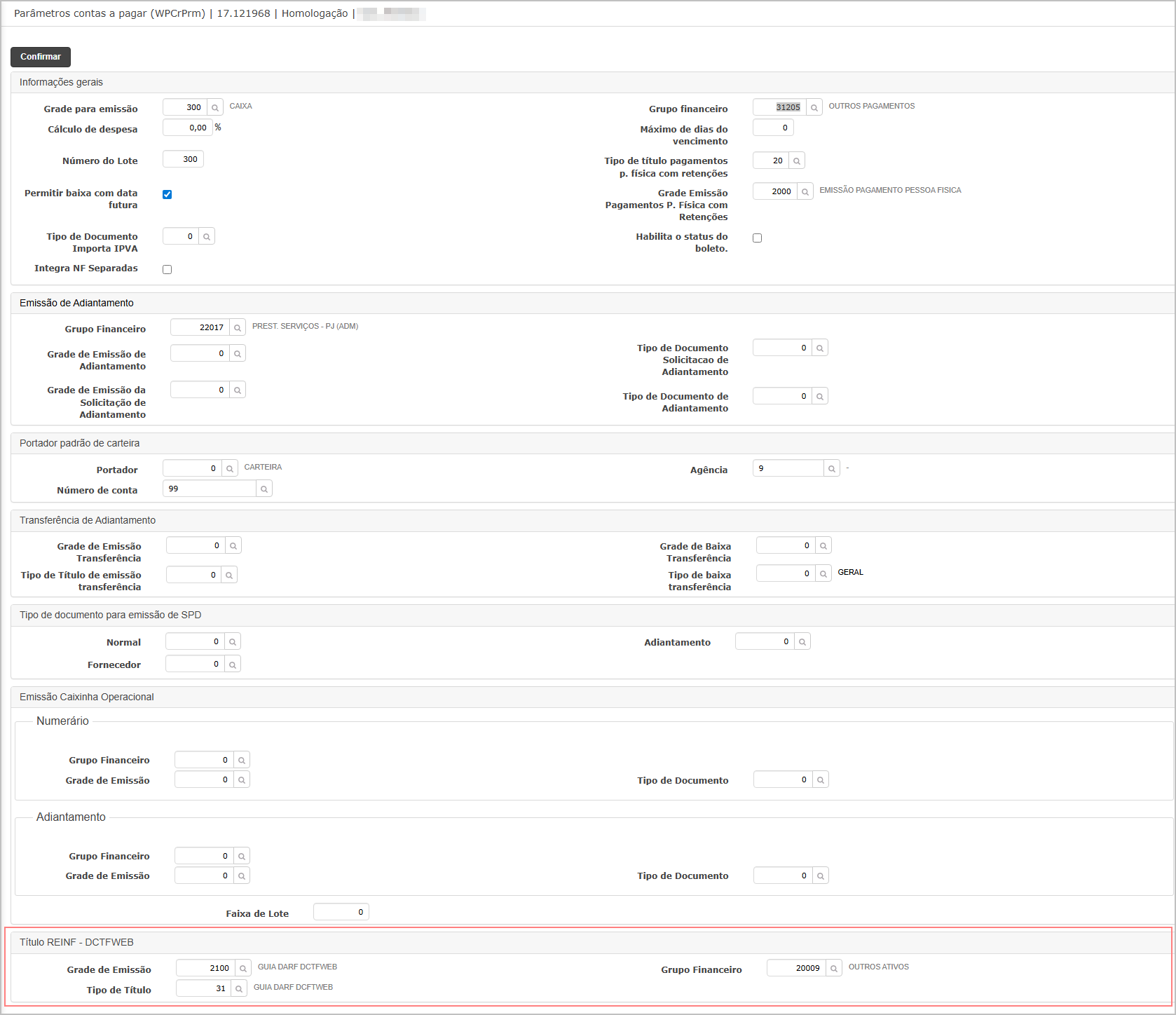Screen dimensions: 1176x1015
Task: Open lookup for Tipo de Documento Importa IPVA
Action: point(207,237)
